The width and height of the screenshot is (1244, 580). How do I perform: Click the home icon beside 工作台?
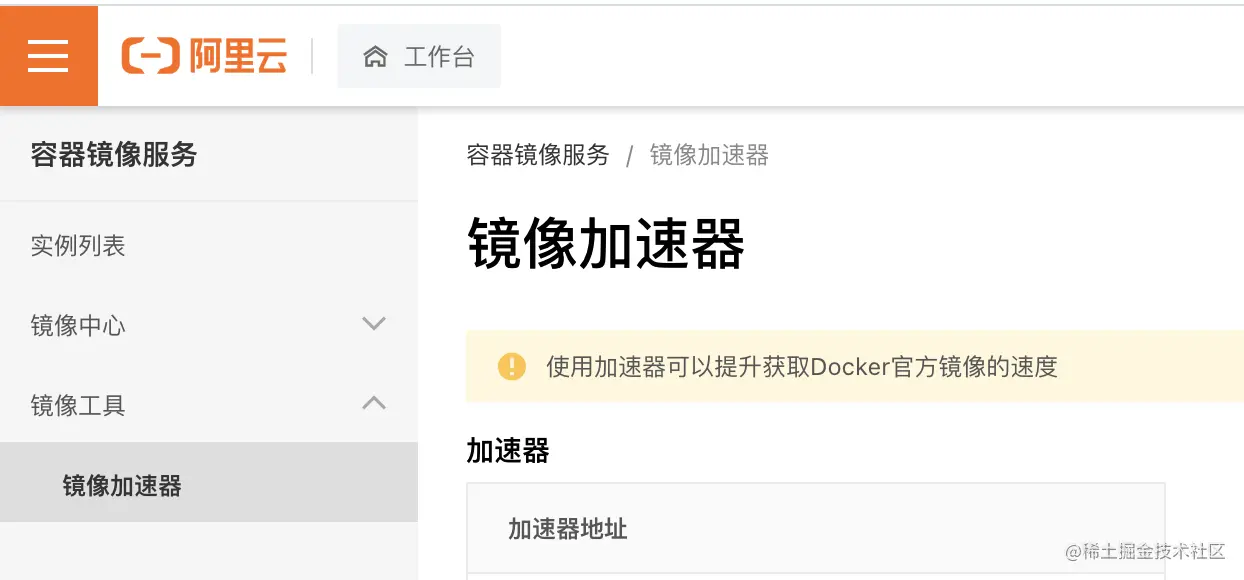[374, 57]
